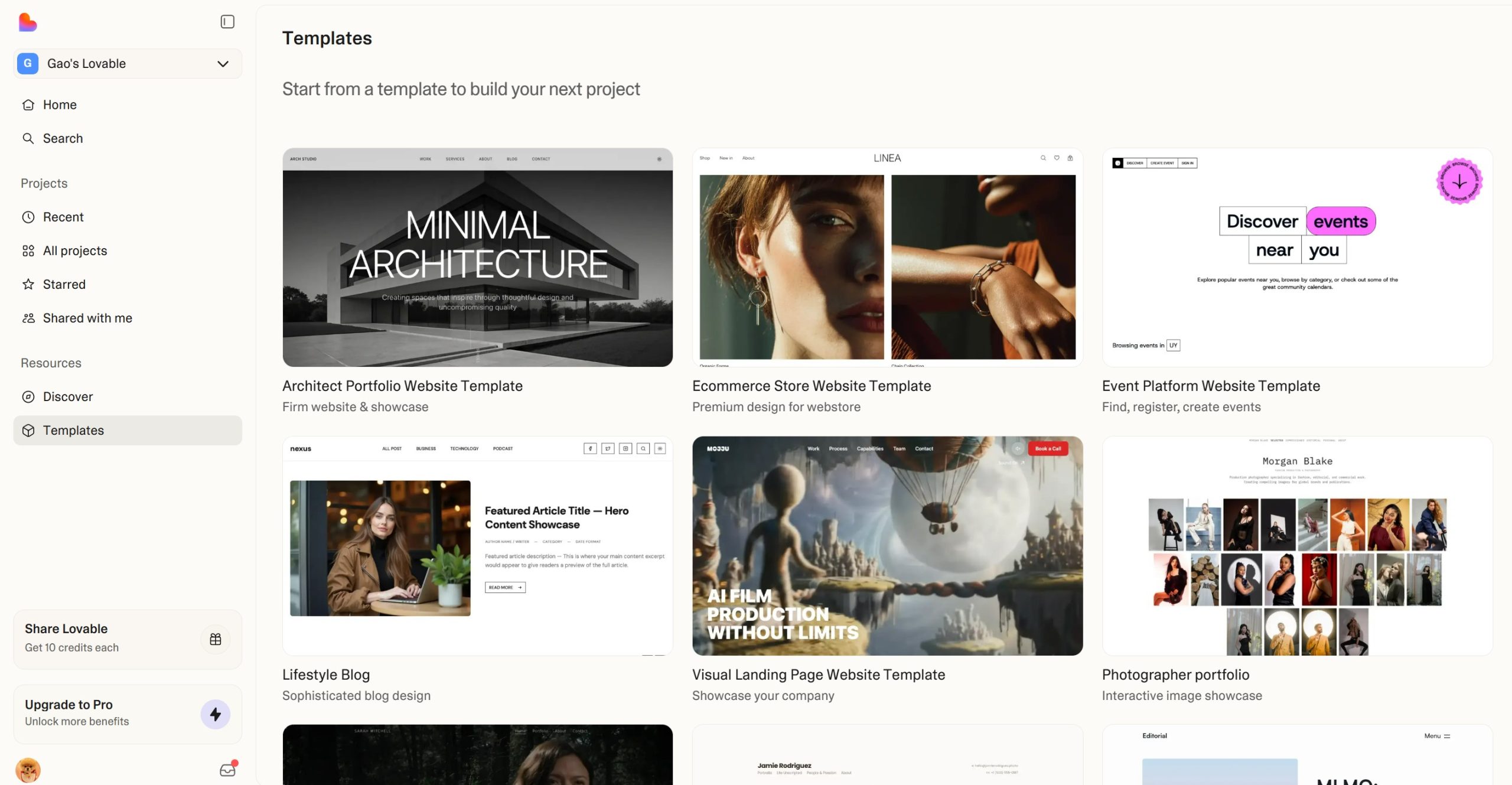The height and width of the screenshot is (785, 1512).
Task: Click the Upgrade to Pro lightning icon
Action: pos(216,714)
